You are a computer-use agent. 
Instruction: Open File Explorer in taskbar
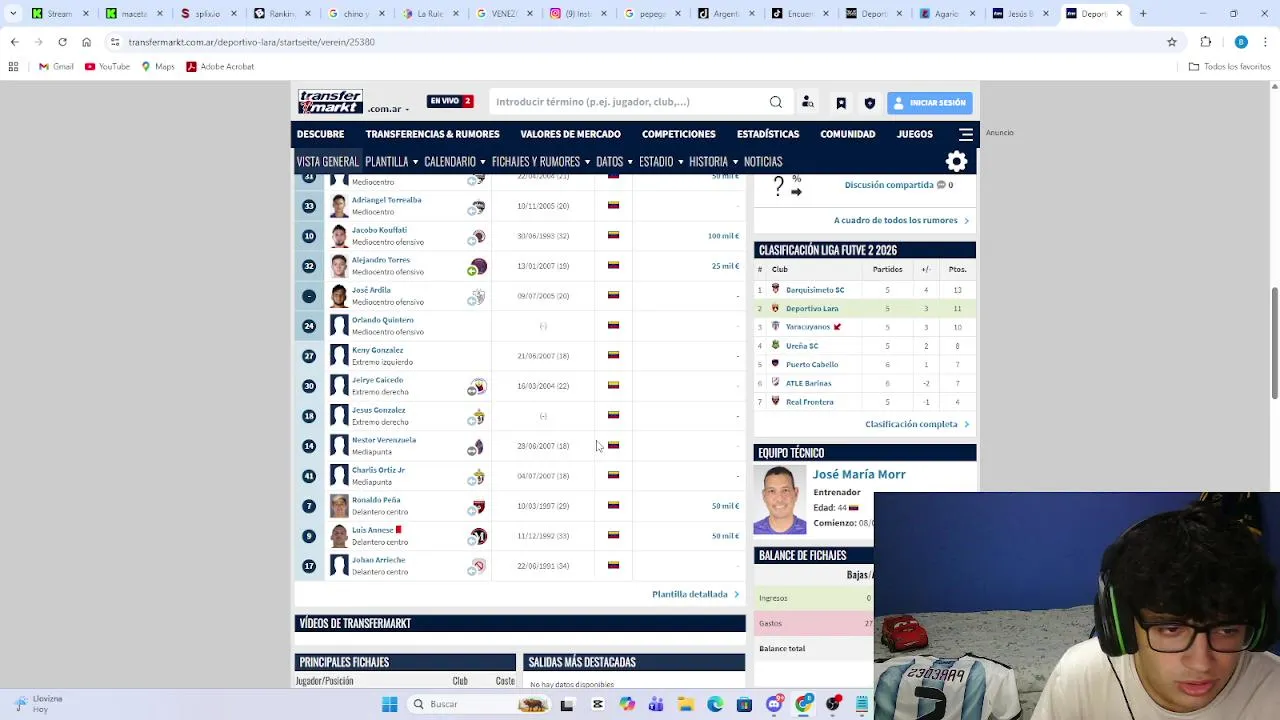(686, 704)
